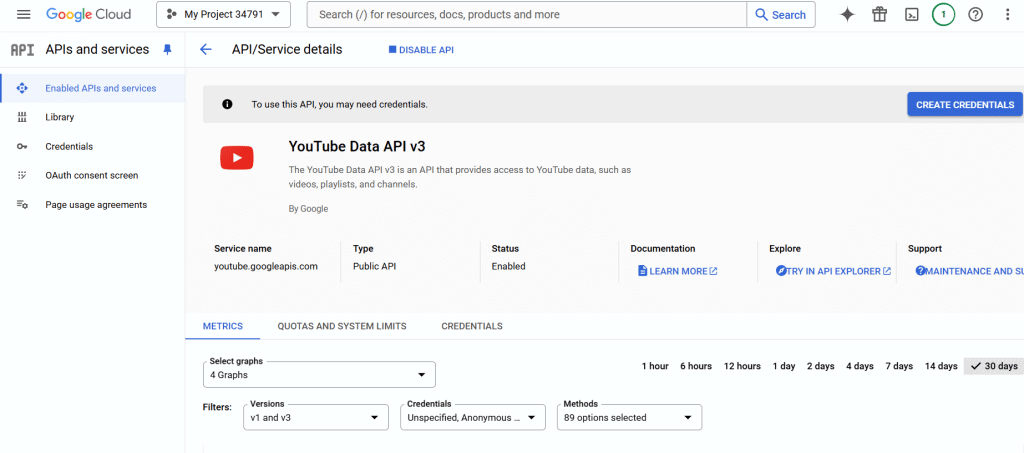1024x453 pixels.
Task: Open the three-dot settings menu
Action: (x=1007, y=15)
